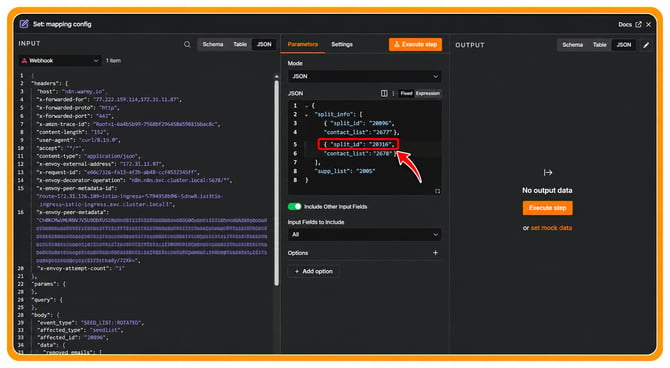This screenshot has height=368, width=670.
Task: Open the Docs link
Action: (625, 24)
